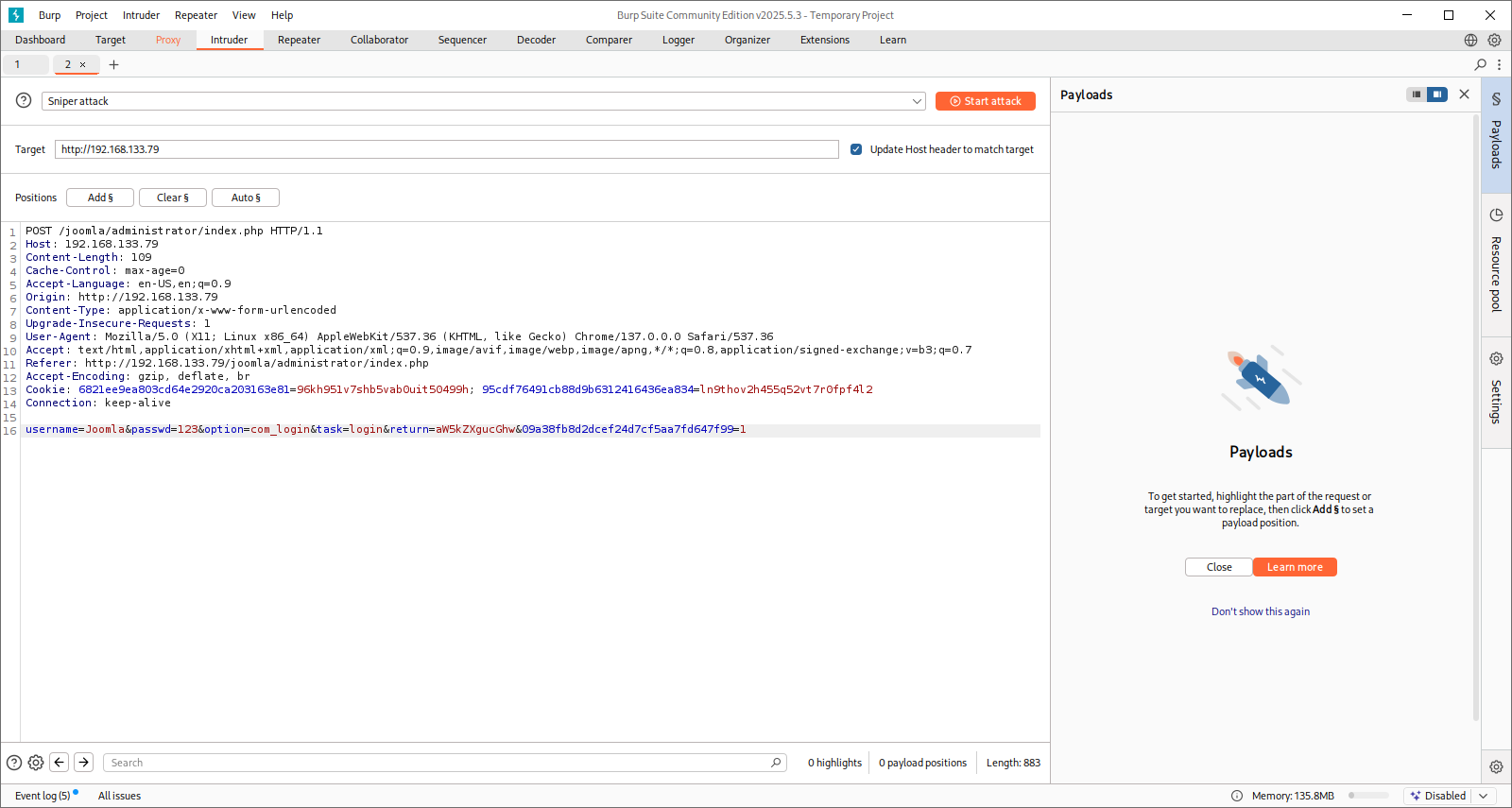Click the Disabled AI status button
Screen dimensions: 1512x808
click(1438, 796)
